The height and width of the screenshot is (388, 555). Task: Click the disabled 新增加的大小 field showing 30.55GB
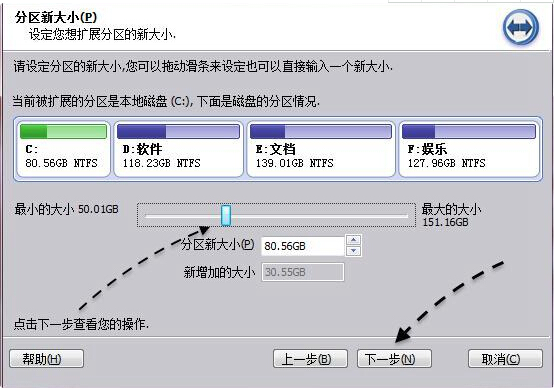coord(303,272)
